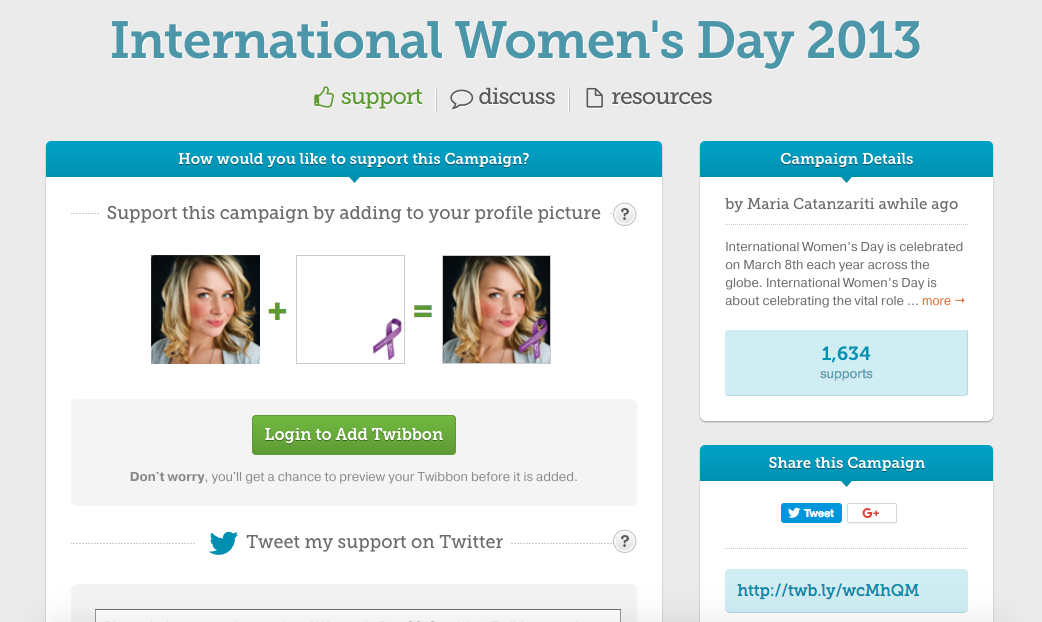Click the International Women's Day 2013 title
1042x622 pixels.
[x=515, y=41]
